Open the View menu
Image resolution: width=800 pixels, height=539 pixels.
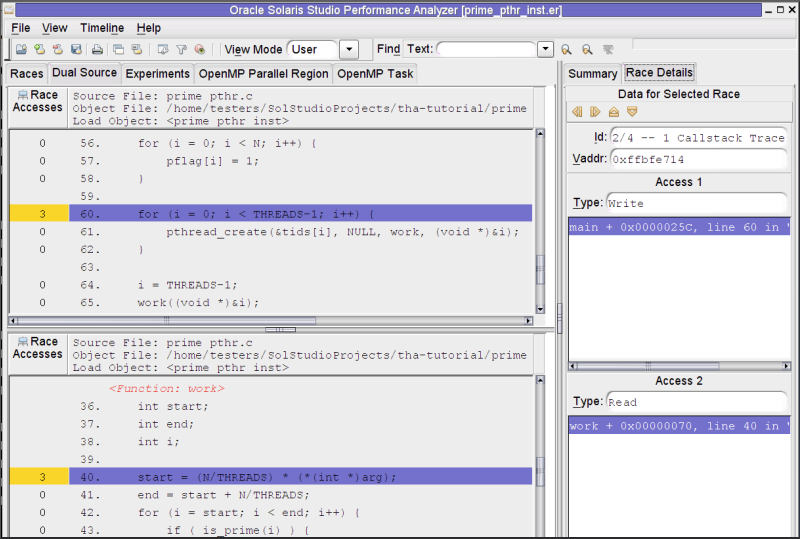tap(55, 28)
